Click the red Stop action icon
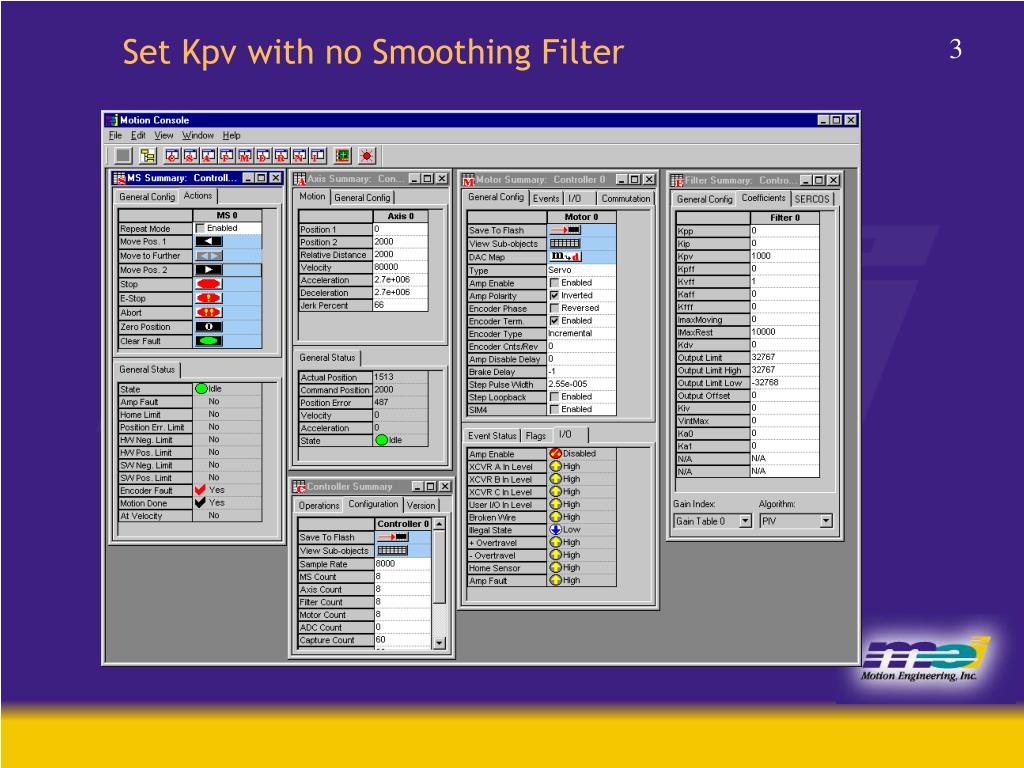 (209, 284)
